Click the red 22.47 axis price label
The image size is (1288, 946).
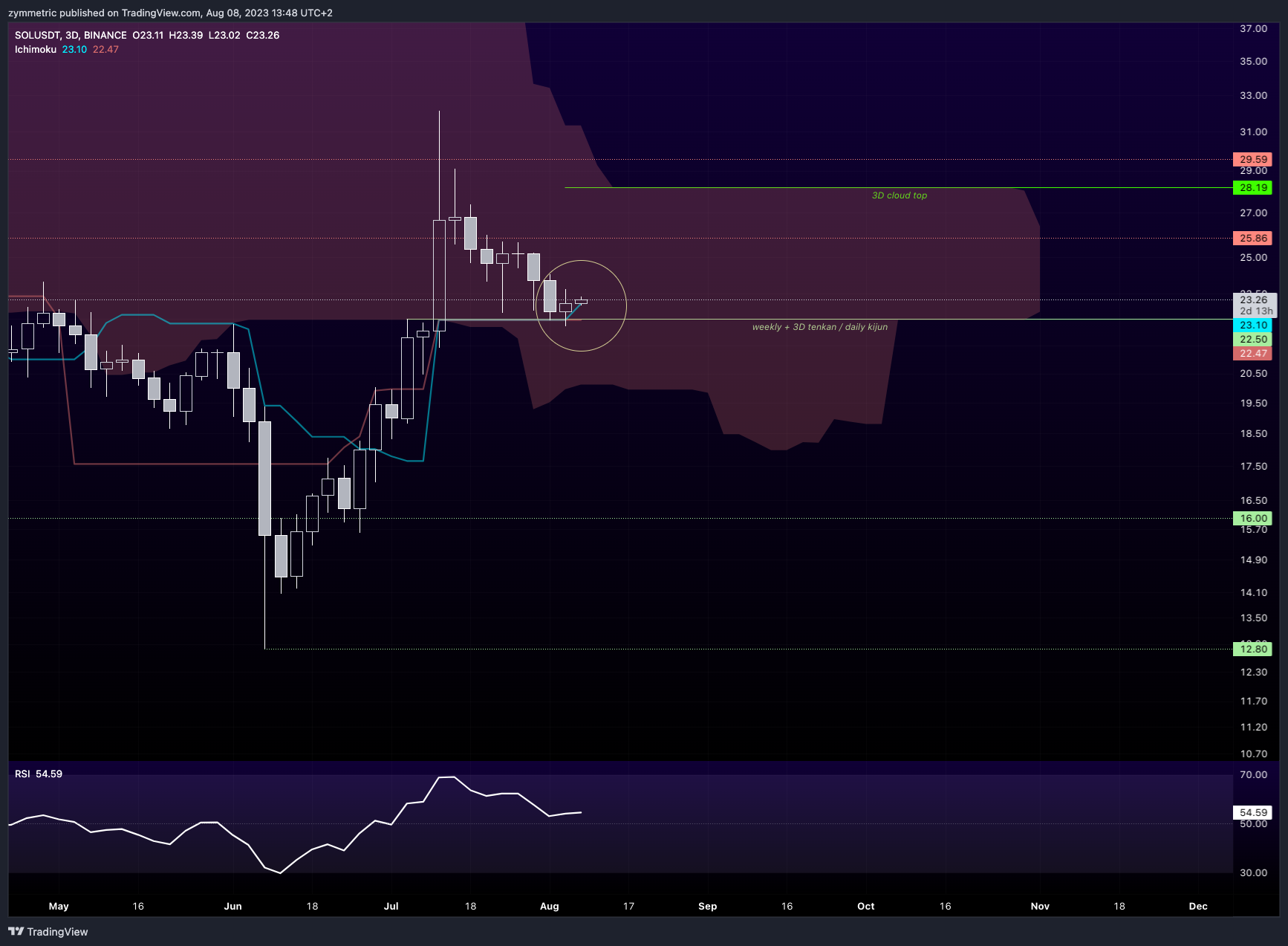tap(1252, 353)
